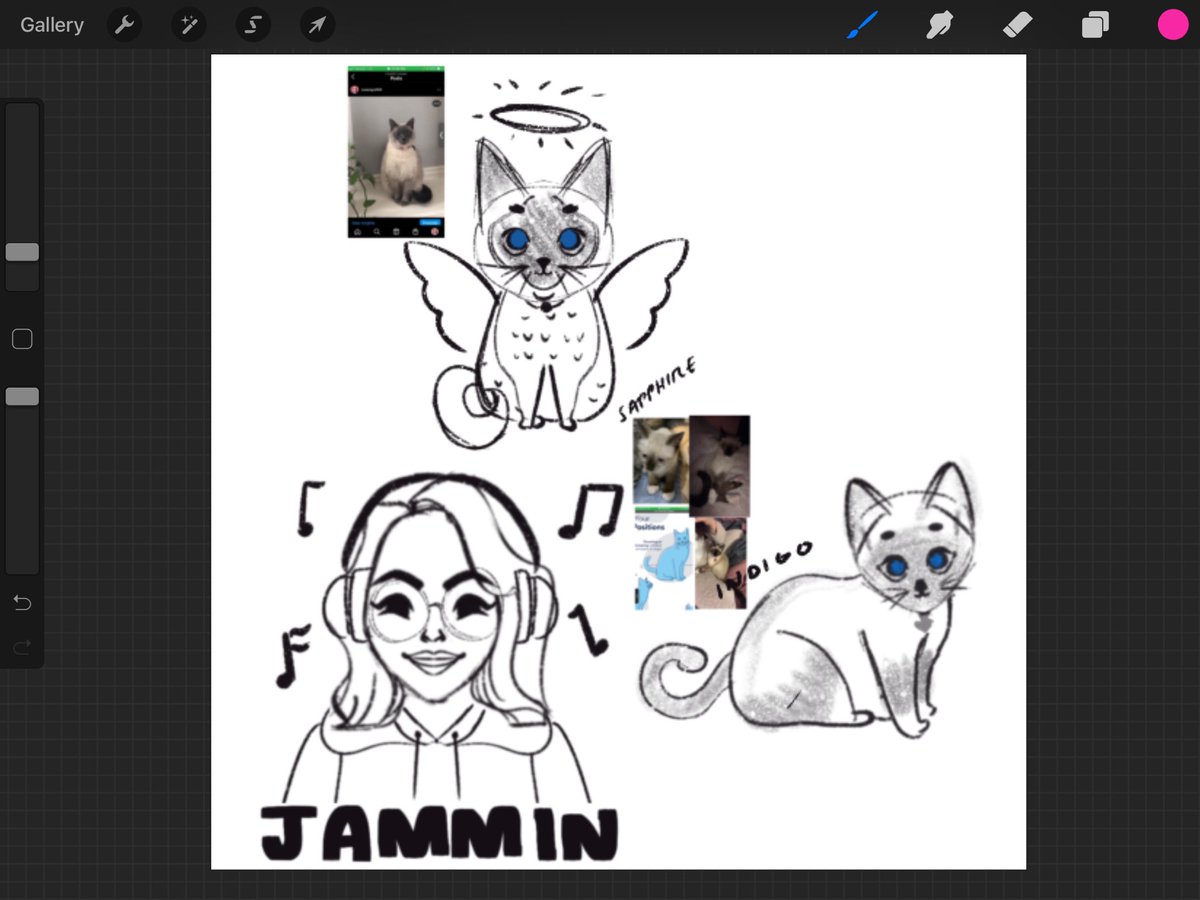Redo using the redo arrow
Screen dimensions: 1200x900
click(21, 647)
